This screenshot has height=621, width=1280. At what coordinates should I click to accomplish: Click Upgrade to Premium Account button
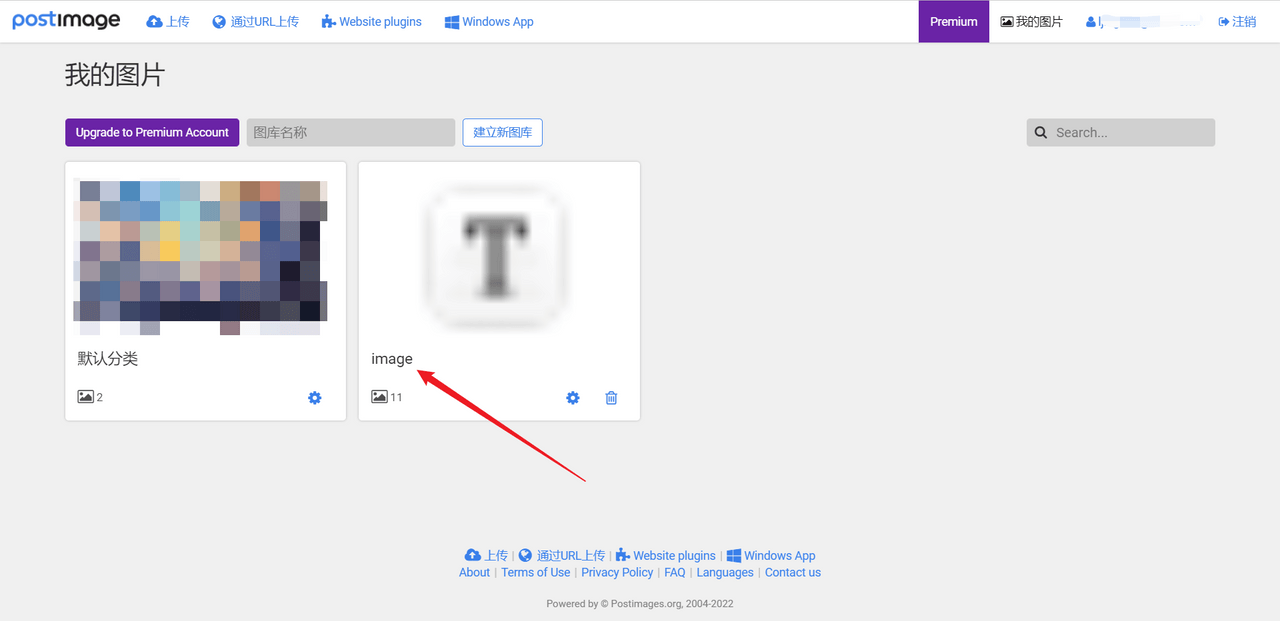point(152,132)
